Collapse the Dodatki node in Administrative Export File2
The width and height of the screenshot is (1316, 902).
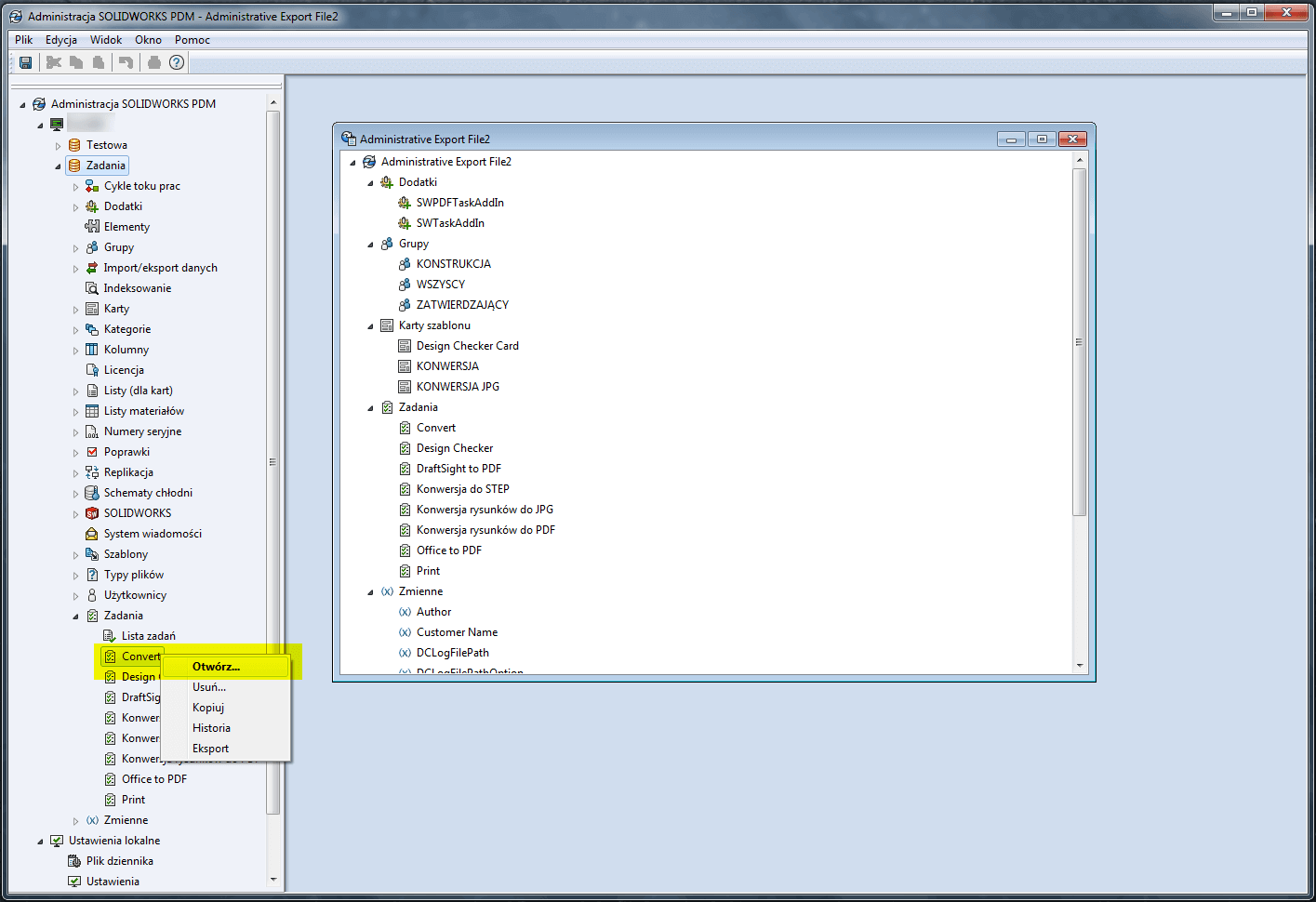369,181
